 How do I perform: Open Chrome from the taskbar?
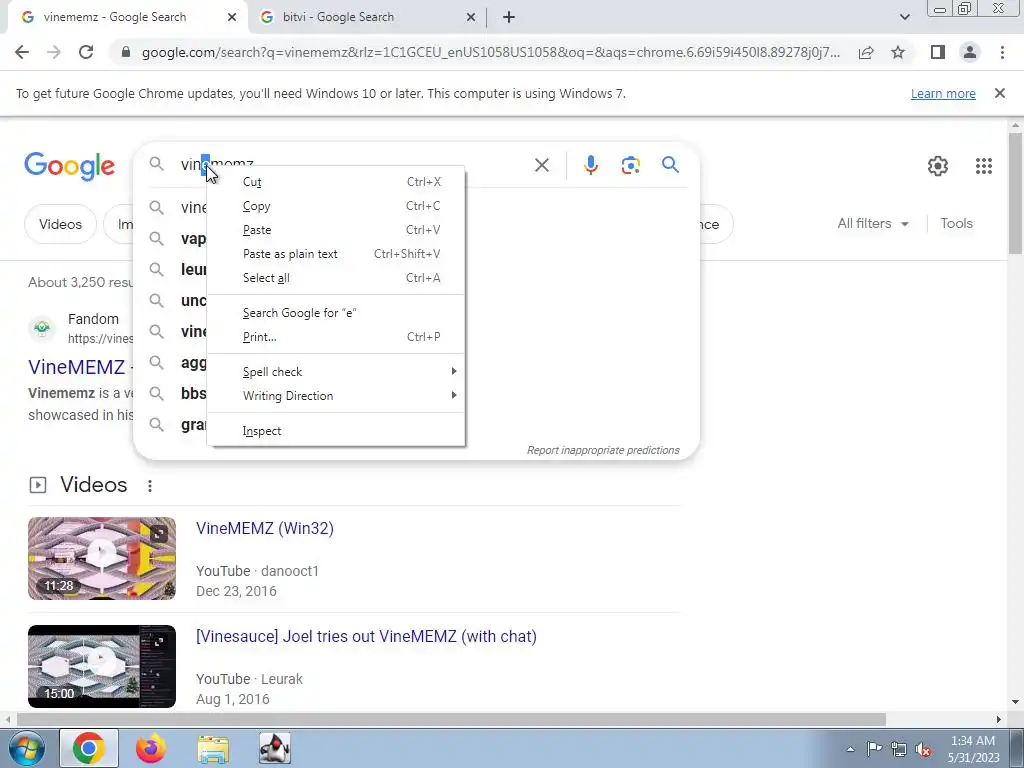coord(89,748)
